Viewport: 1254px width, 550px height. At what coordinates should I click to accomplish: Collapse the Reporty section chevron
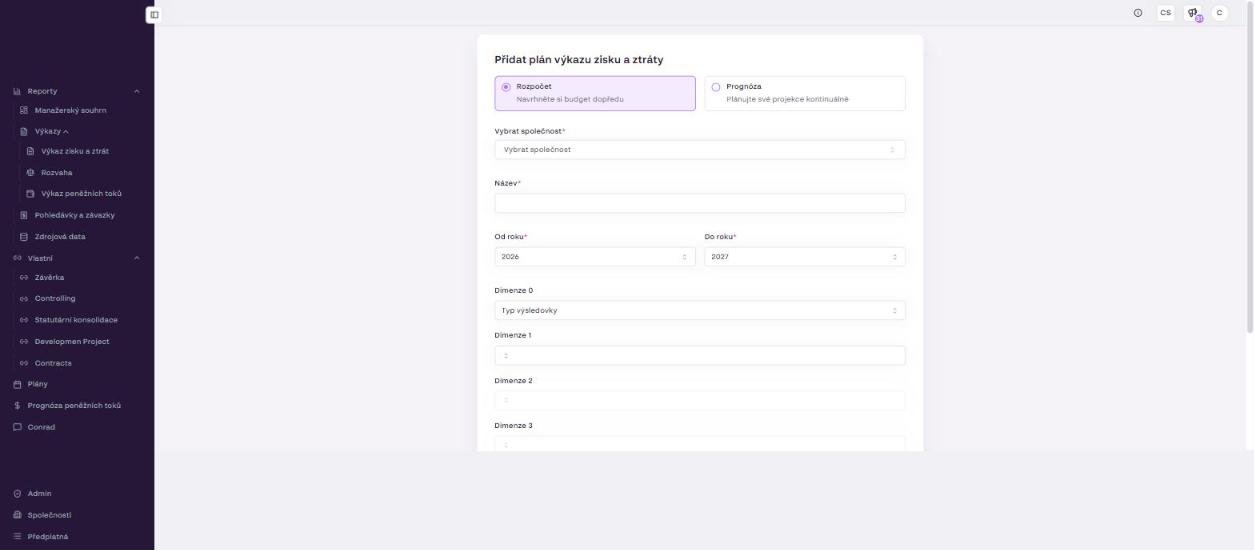(137, 91)
